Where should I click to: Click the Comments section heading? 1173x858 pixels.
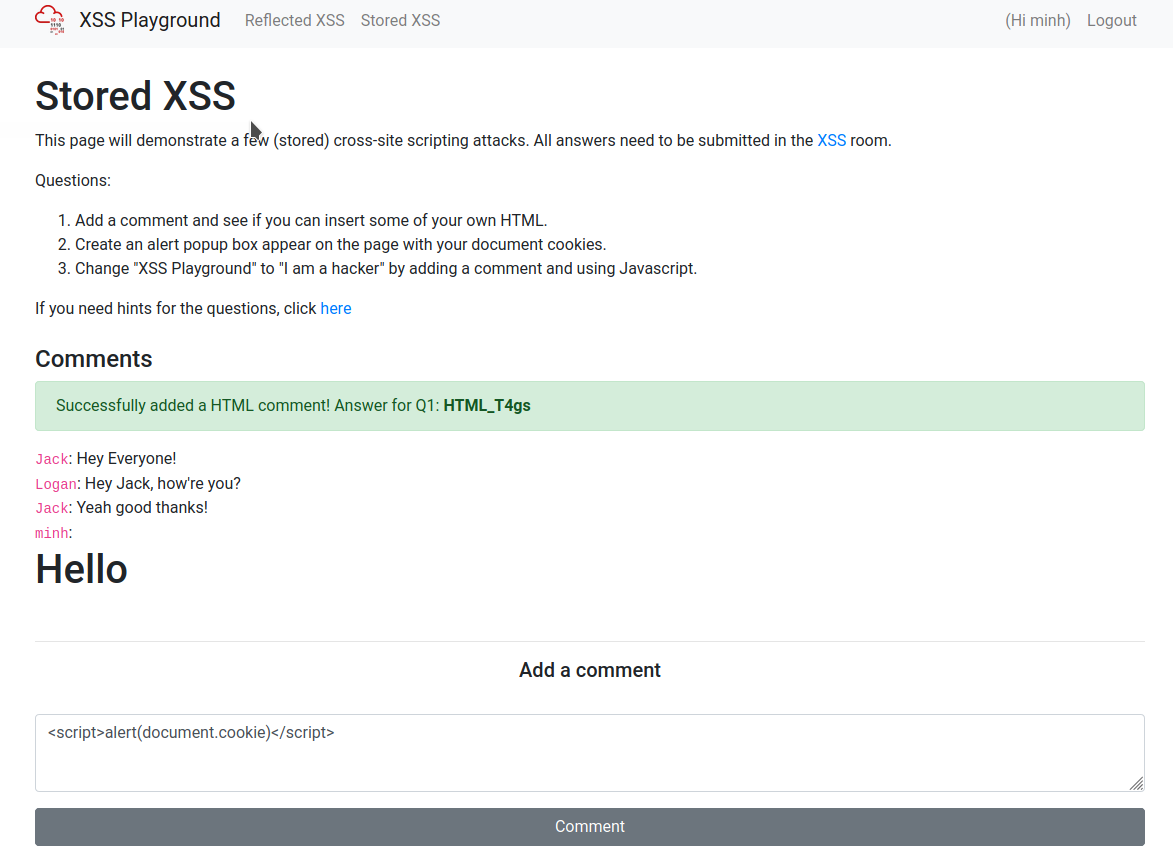click(x=94, y=359)
